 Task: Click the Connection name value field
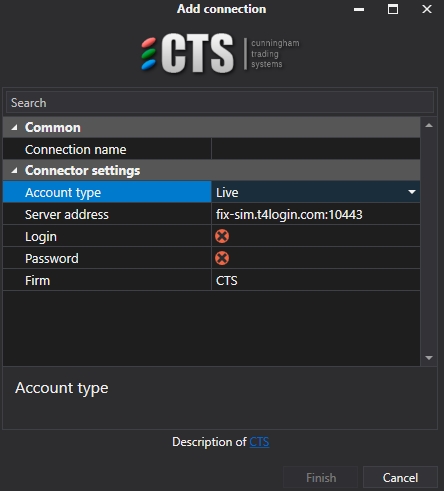[316, 149]
